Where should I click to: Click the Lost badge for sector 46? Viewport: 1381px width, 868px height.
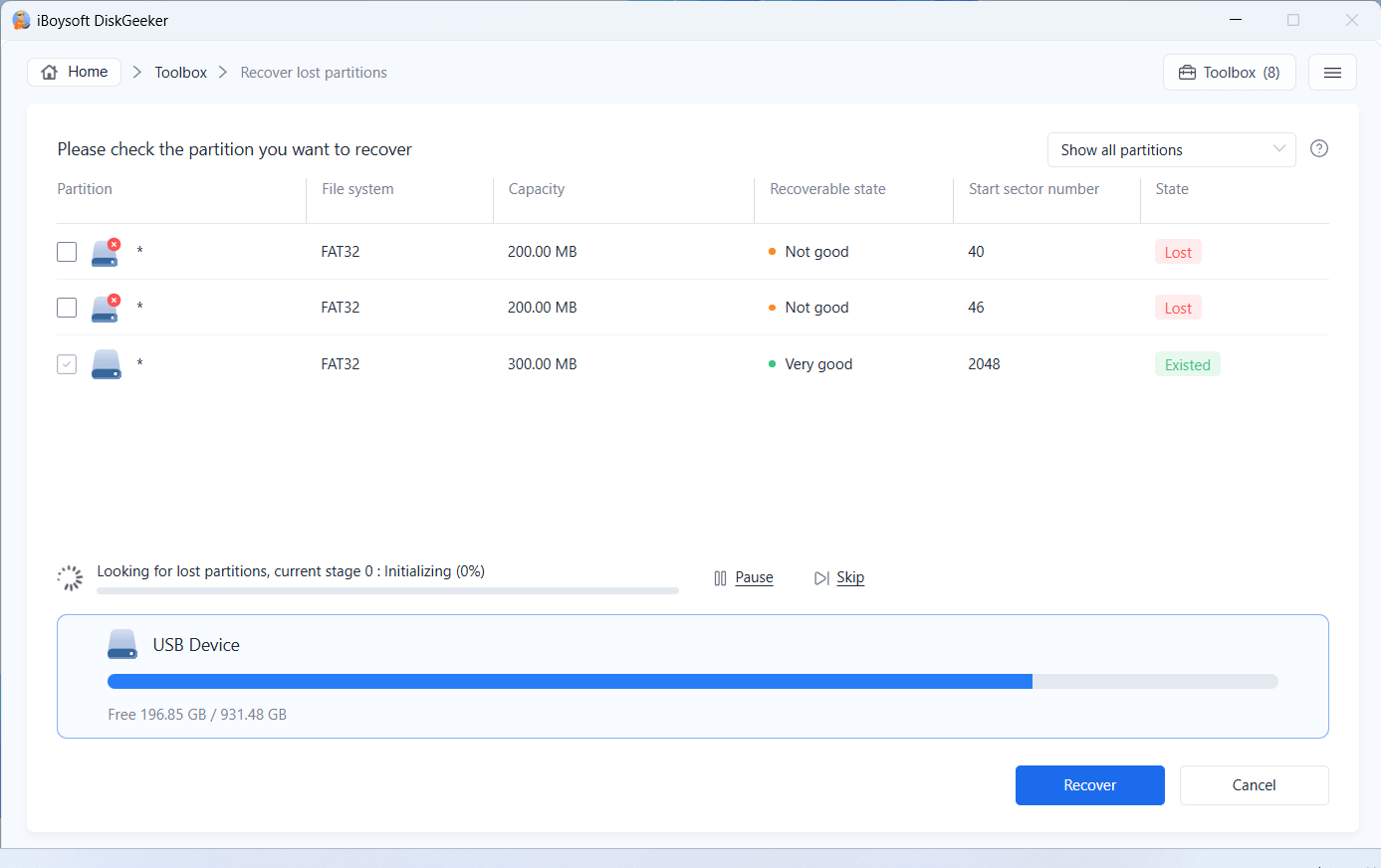[x=1178, y=308]
